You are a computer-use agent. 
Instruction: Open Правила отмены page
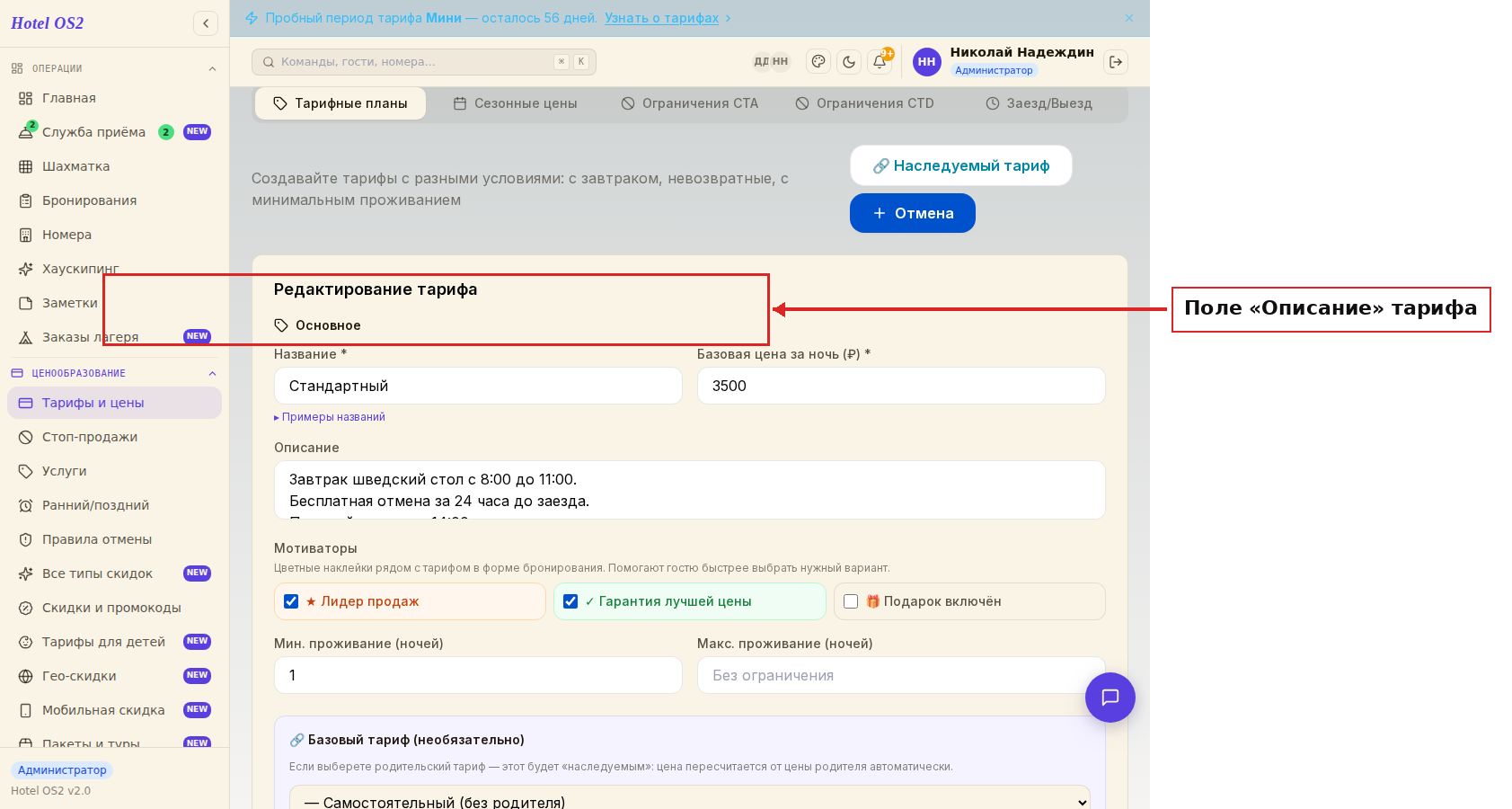pyautogui.click(x=114, y=539)
